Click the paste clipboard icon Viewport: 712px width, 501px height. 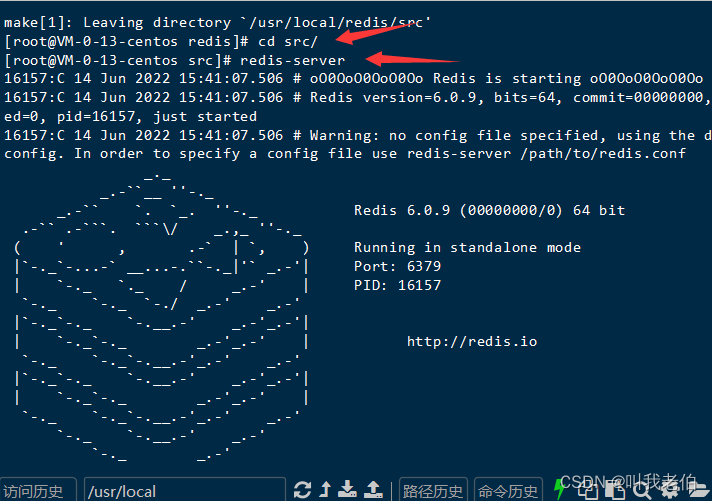(x=615, y=491)
